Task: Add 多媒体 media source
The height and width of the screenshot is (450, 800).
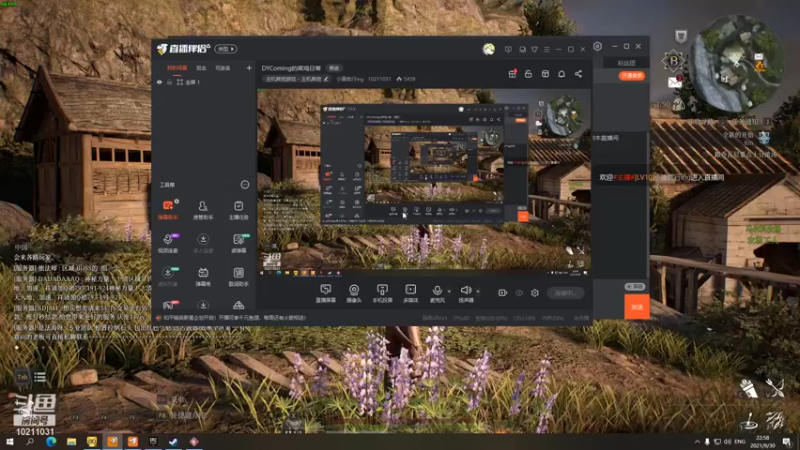Action: (411, 293)
